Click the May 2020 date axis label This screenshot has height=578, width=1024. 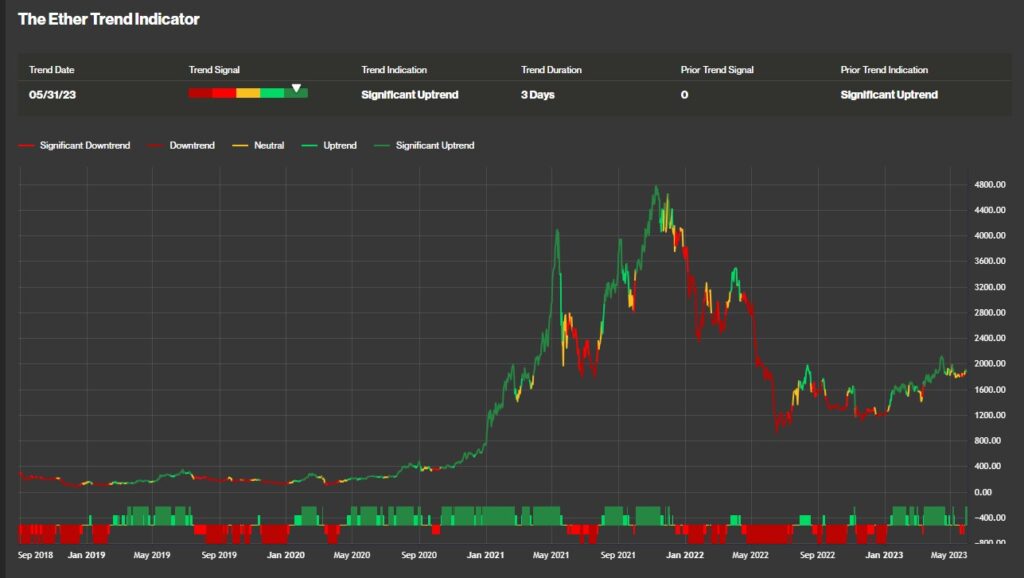[351, 555]
